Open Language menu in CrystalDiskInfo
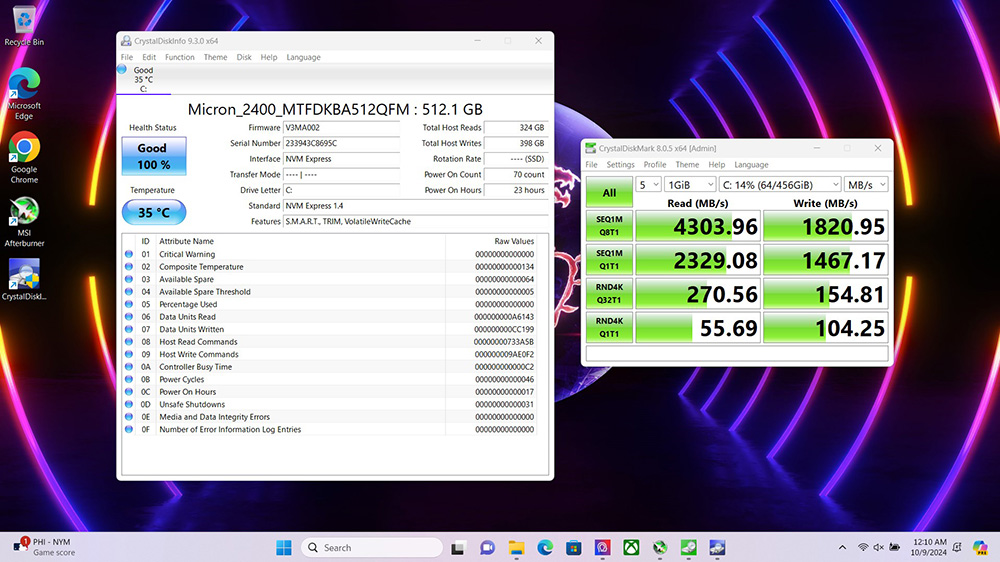 click(303, 57)
